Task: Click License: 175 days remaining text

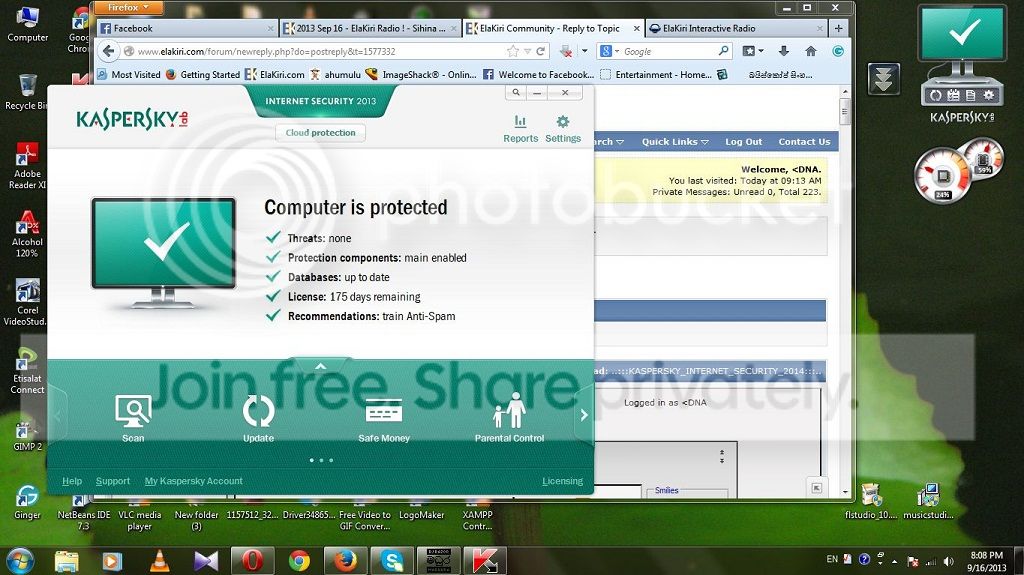Action: pos(354,297)
